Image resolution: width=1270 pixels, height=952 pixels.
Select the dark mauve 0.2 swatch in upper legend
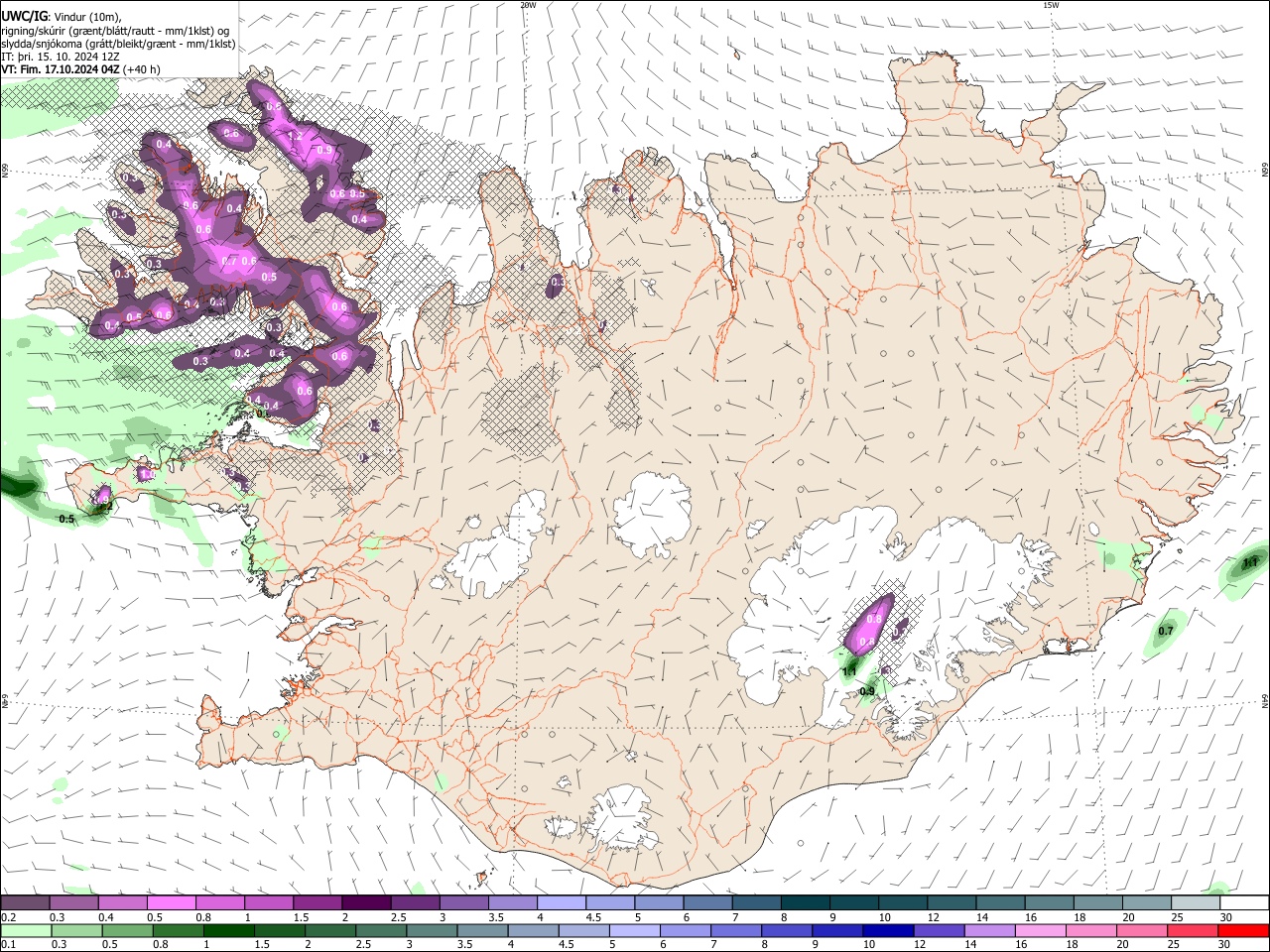25,902
